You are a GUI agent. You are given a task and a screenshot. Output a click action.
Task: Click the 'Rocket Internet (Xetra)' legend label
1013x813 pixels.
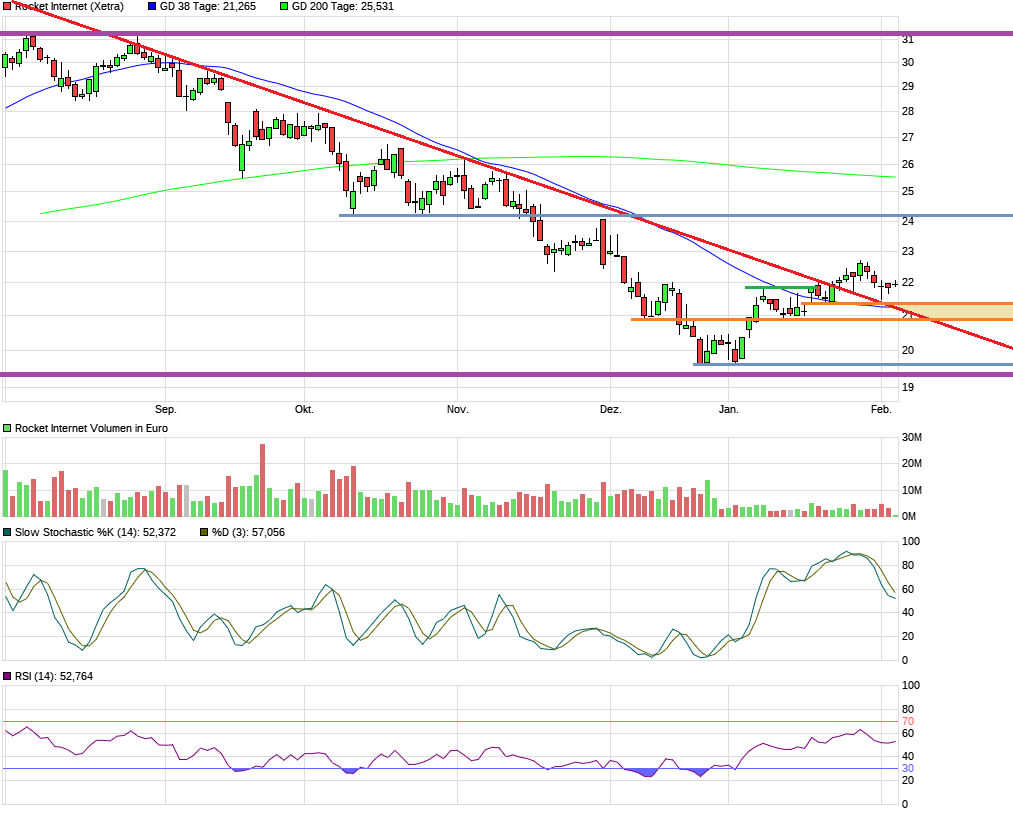point(69,6)
